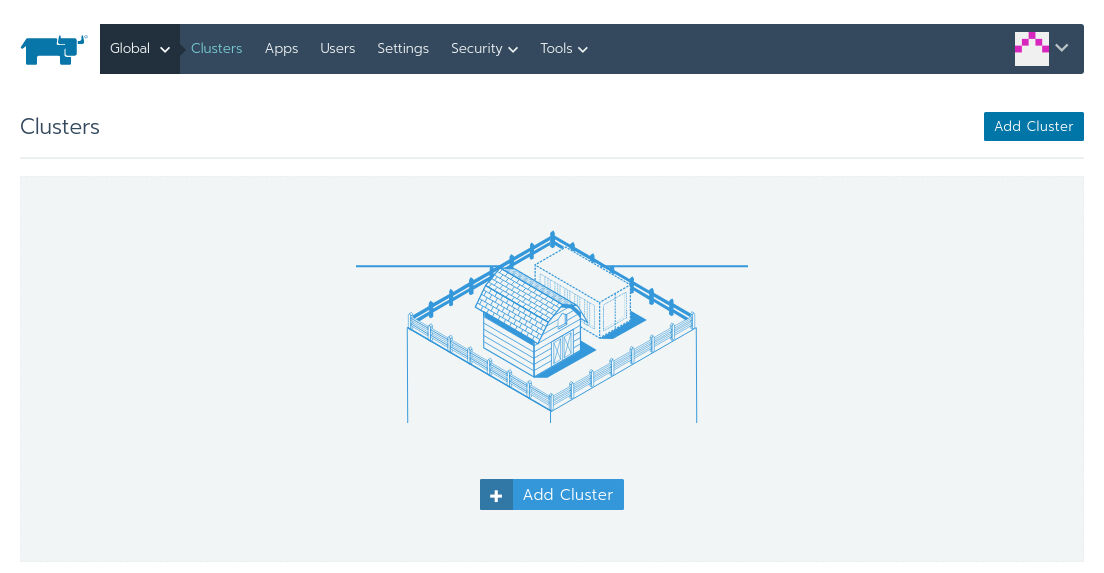Image resolution: width=1104 pixels, height=573 pixels.
Task: Open the Global scope dropdown
Action: (139, 49)
